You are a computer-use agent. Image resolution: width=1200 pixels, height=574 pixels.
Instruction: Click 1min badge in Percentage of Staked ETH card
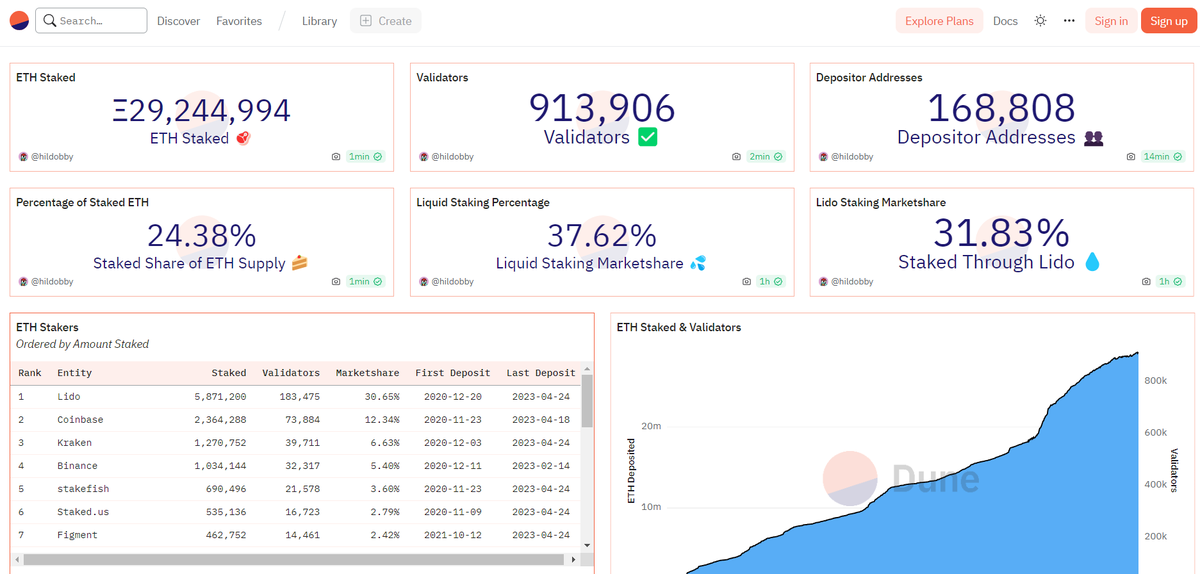coord(365,282)
